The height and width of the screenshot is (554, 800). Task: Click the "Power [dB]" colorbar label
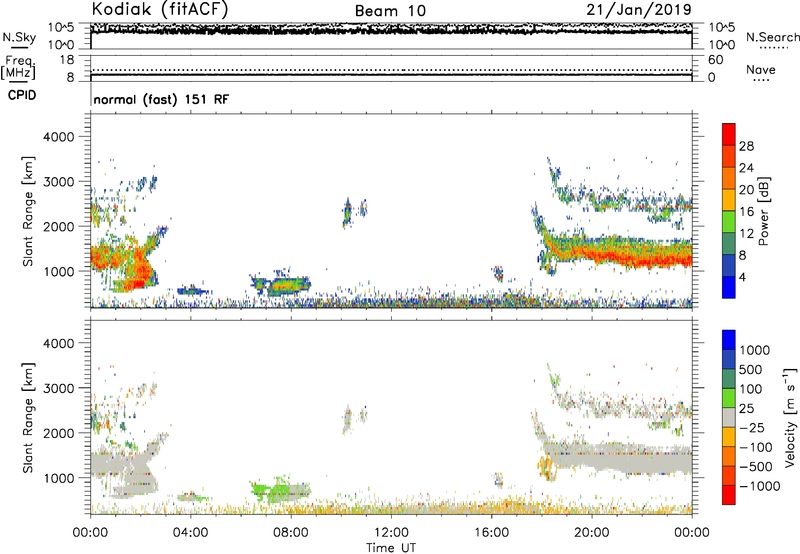tap(764, 211)
